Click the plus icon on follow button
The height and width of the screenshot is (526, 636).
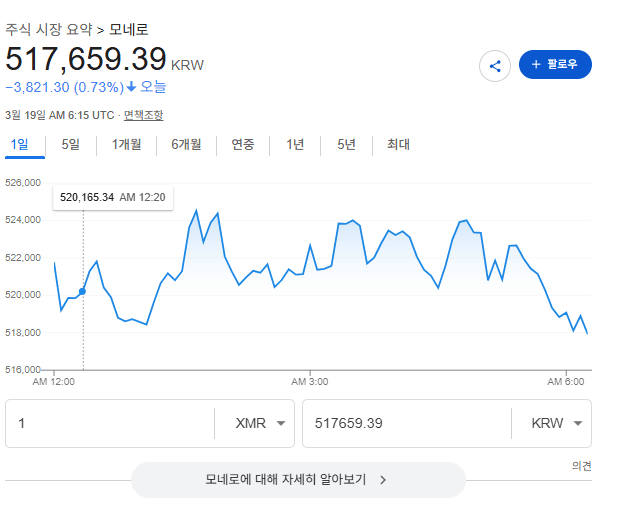(x=536, y=65)
